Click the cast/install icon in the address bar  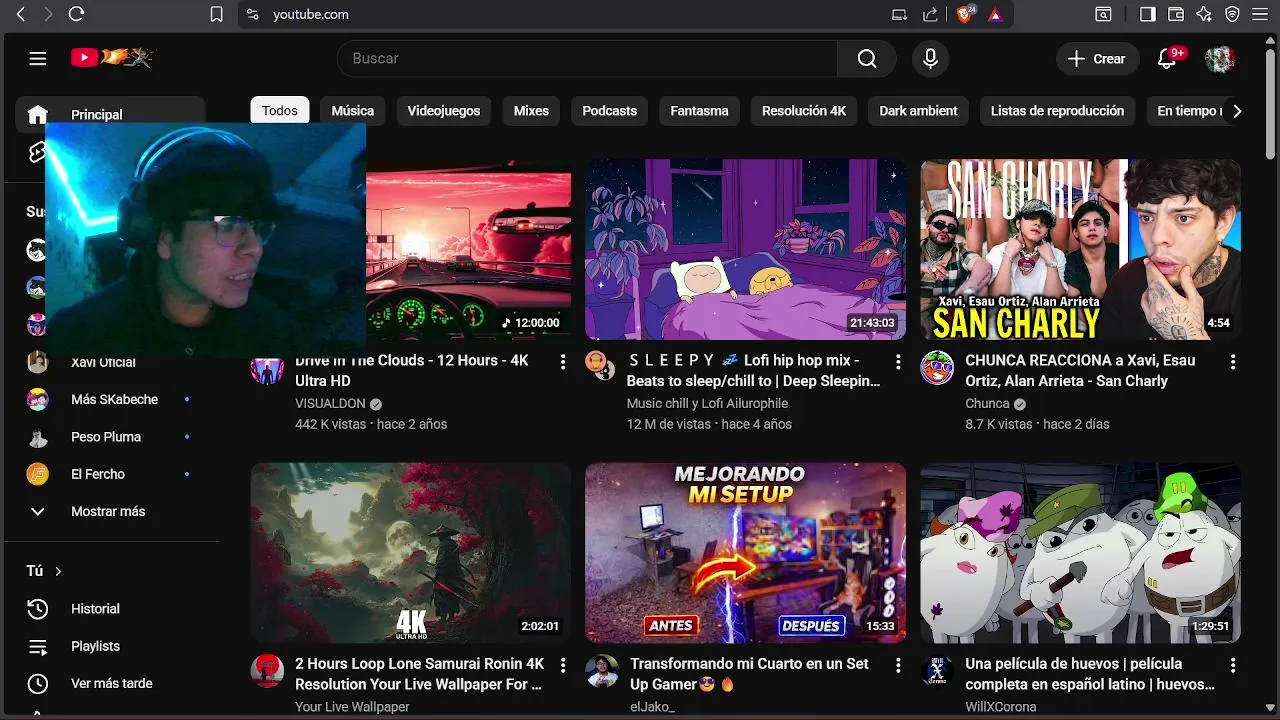pos(899,14)
